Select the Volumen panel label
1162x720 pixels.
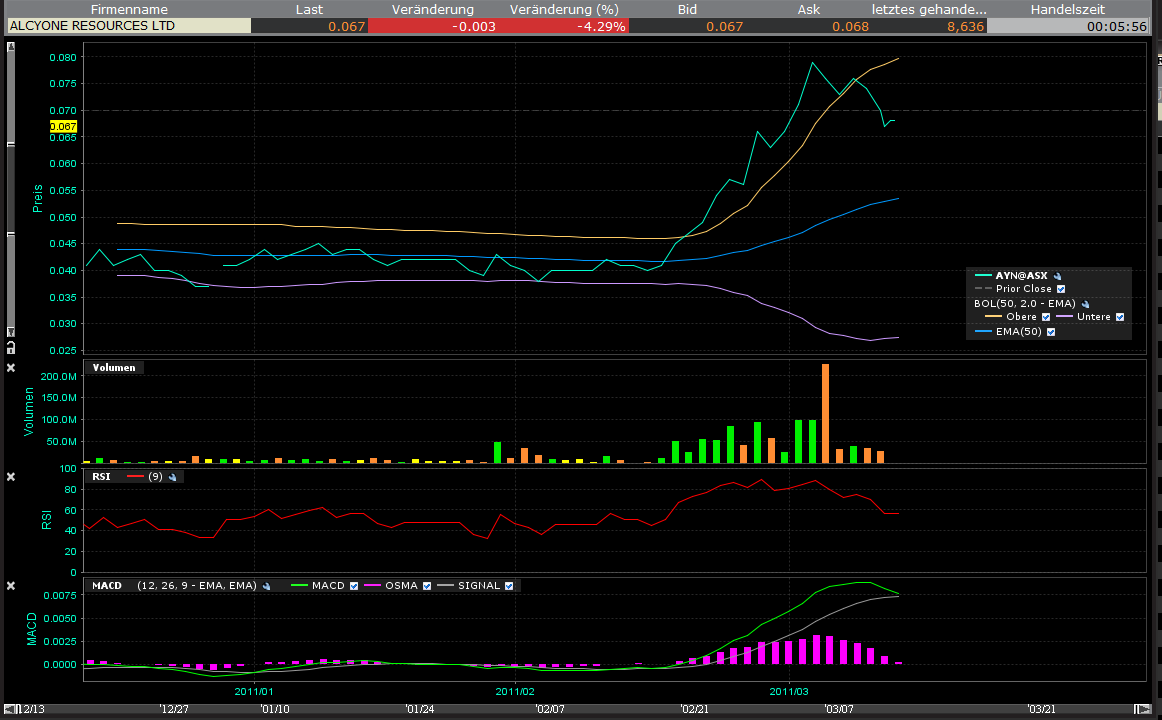coord(112,367)
